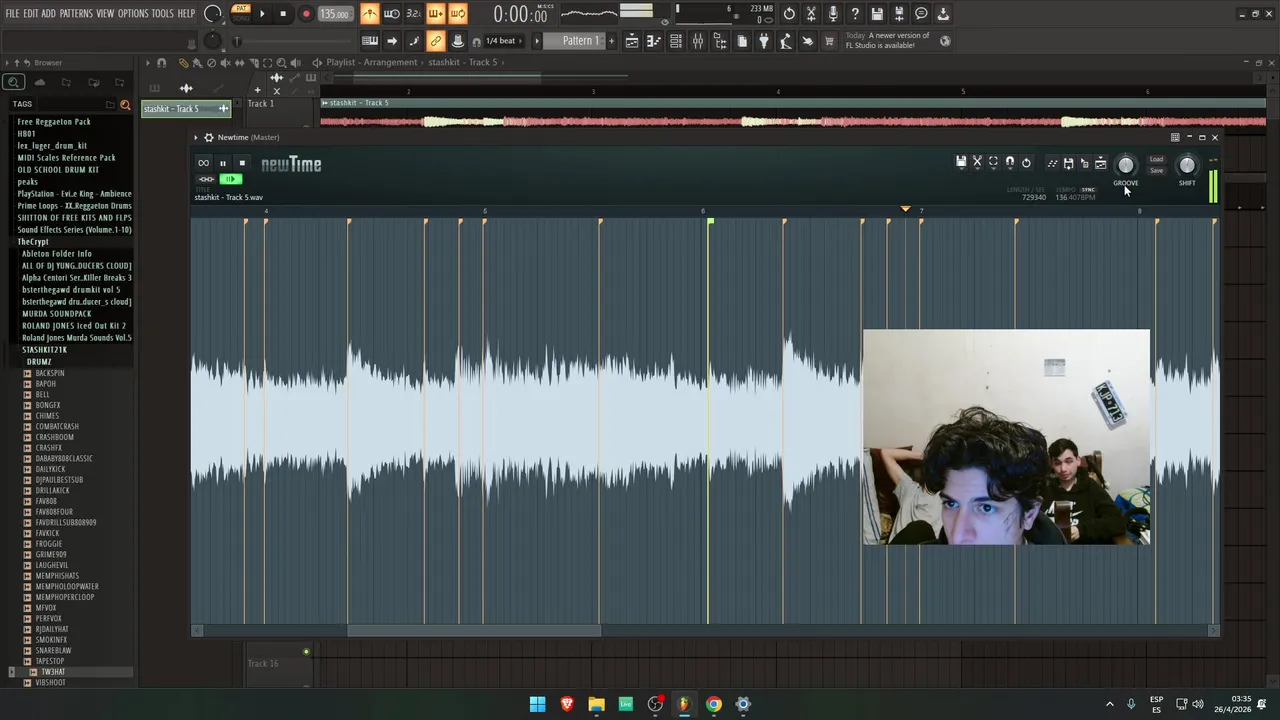The height and width of the screenshot is (720, 1280).
Task: Click the Newtime GROOVE knob
Action: 1126,166
